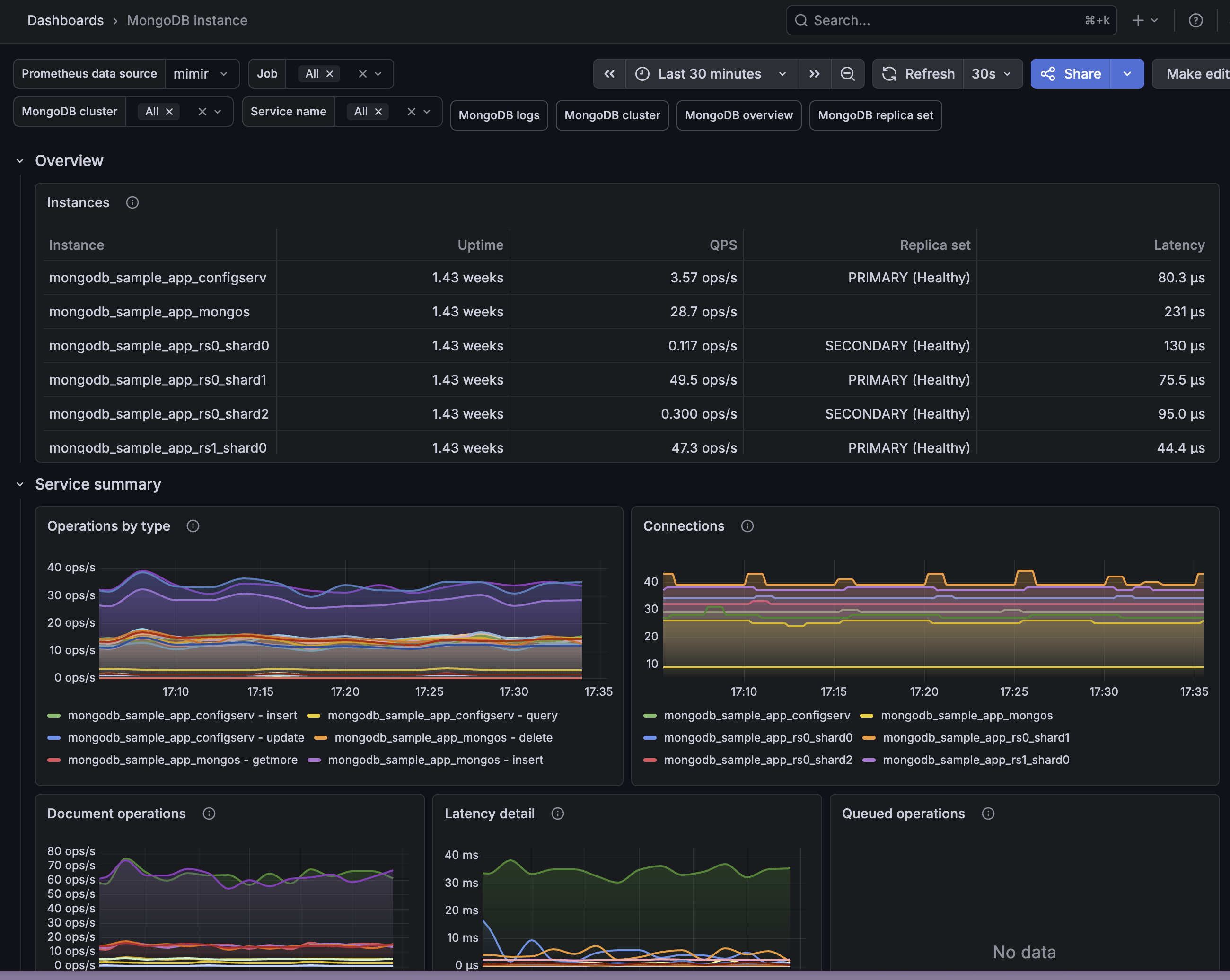
Task: Click the mongodb_sample_app_rs0_shard1 legend color swatch
Action: [869, 737]
